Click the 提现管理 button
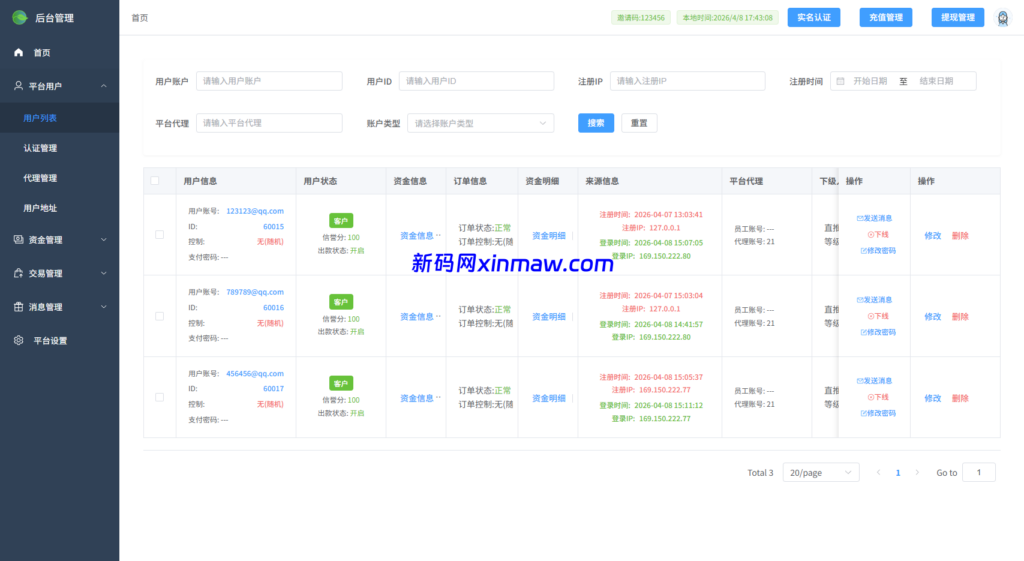This screenshot has height=561, width=1024. [957, 18]
